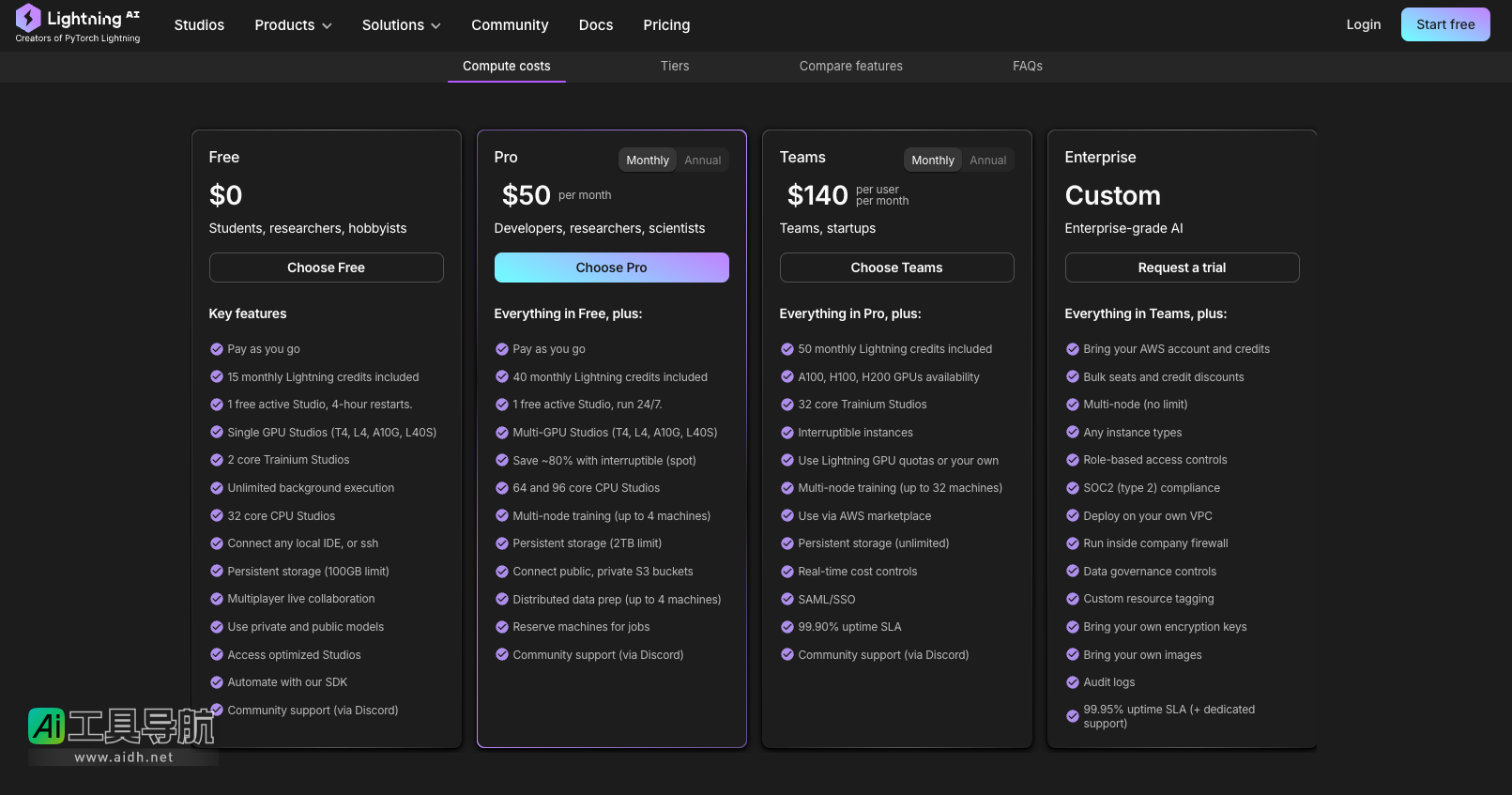
Task: Click checkmark icon next to "Reserve machines for jobs"
Action: coord(502,627)
